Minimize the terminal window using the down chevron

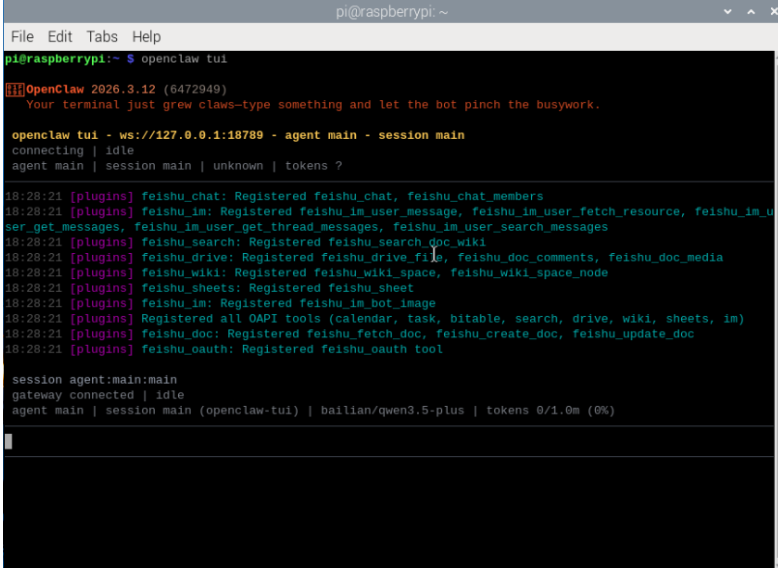click(x=727, y=11)
